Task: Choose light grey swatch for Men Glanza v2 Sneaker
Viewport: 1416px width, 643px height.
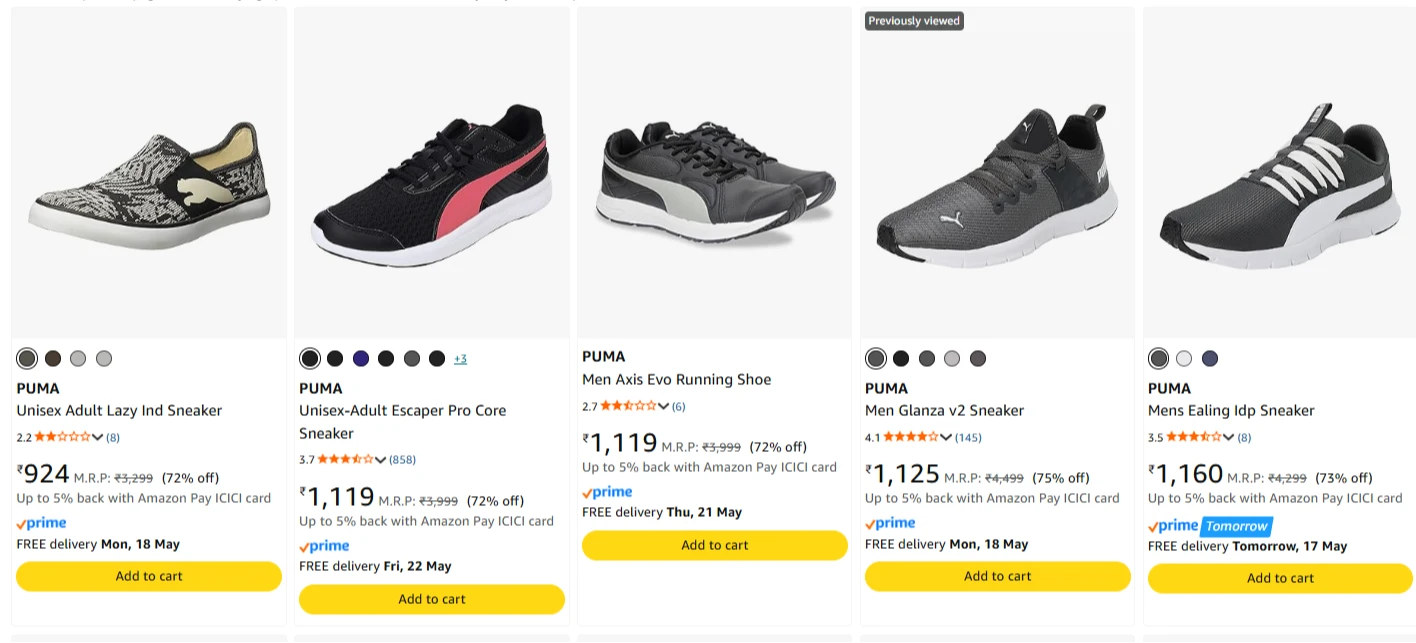Action: (x=952, y=358)
